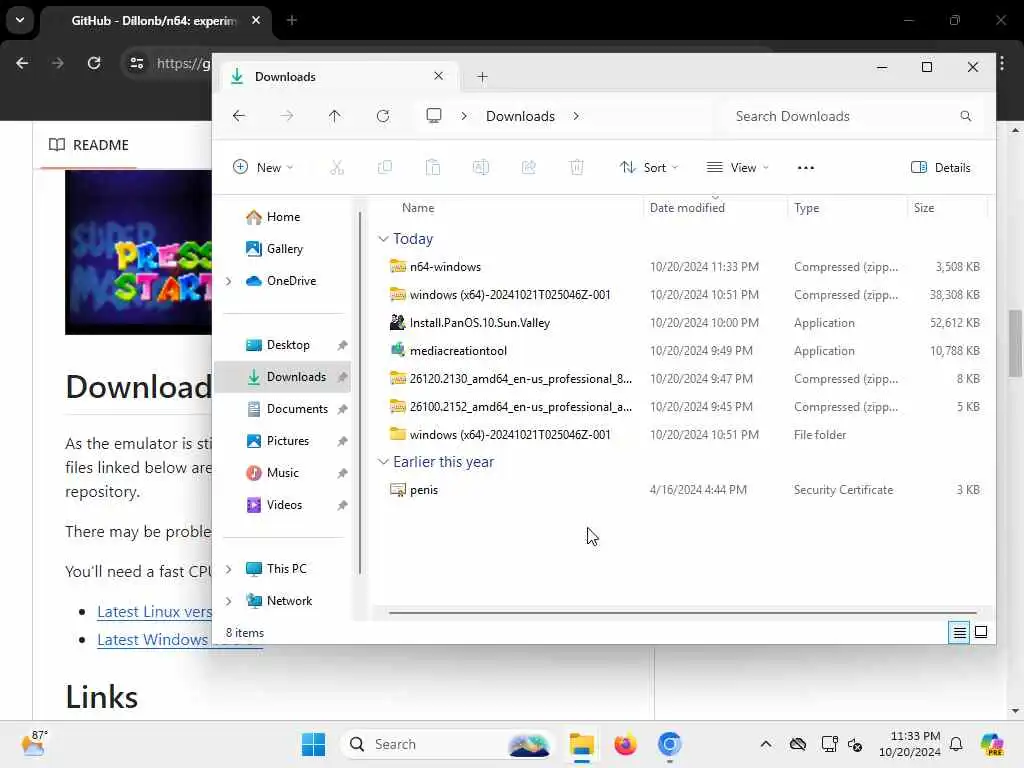Sort by the Date modified column header

tap(687, 208)
